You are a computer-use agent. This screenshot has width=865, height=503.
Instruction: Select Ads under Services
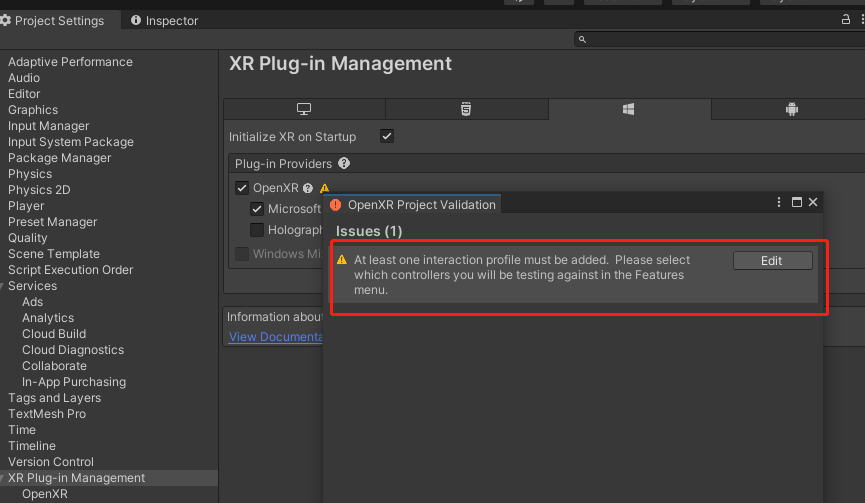coord(33,302)
